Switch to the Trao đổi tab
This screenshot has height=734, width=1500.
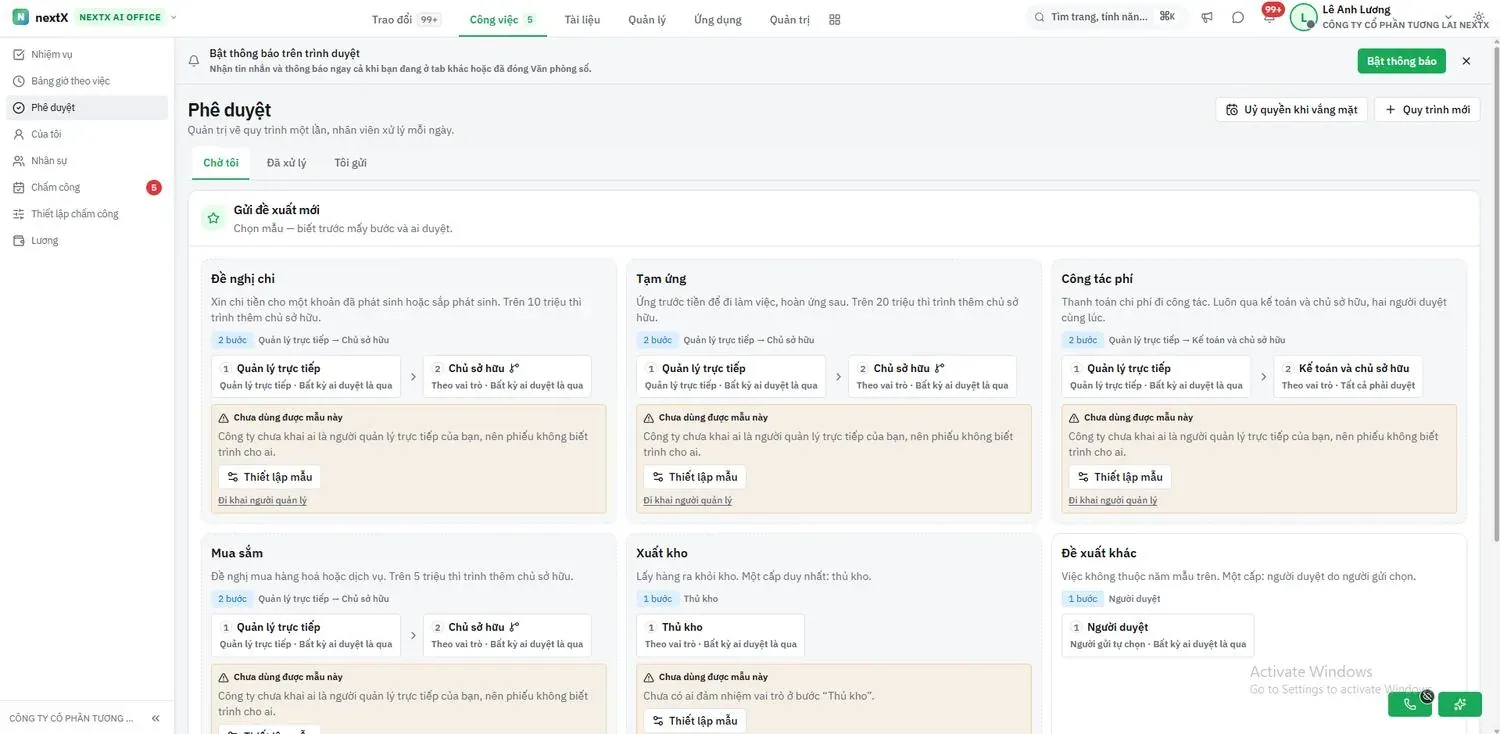pyautogui.click(x=404, y=19)
